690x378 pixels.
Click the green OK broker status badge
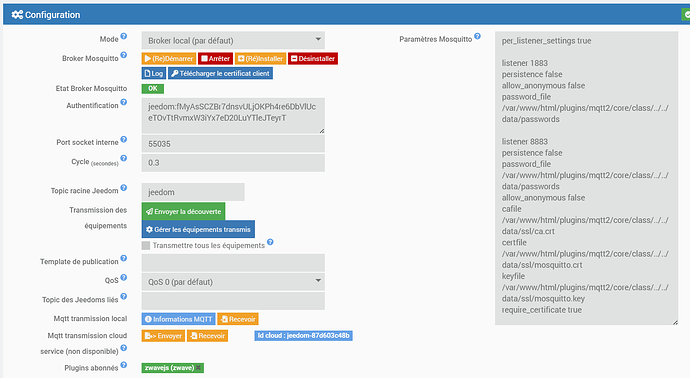point(153,88)
